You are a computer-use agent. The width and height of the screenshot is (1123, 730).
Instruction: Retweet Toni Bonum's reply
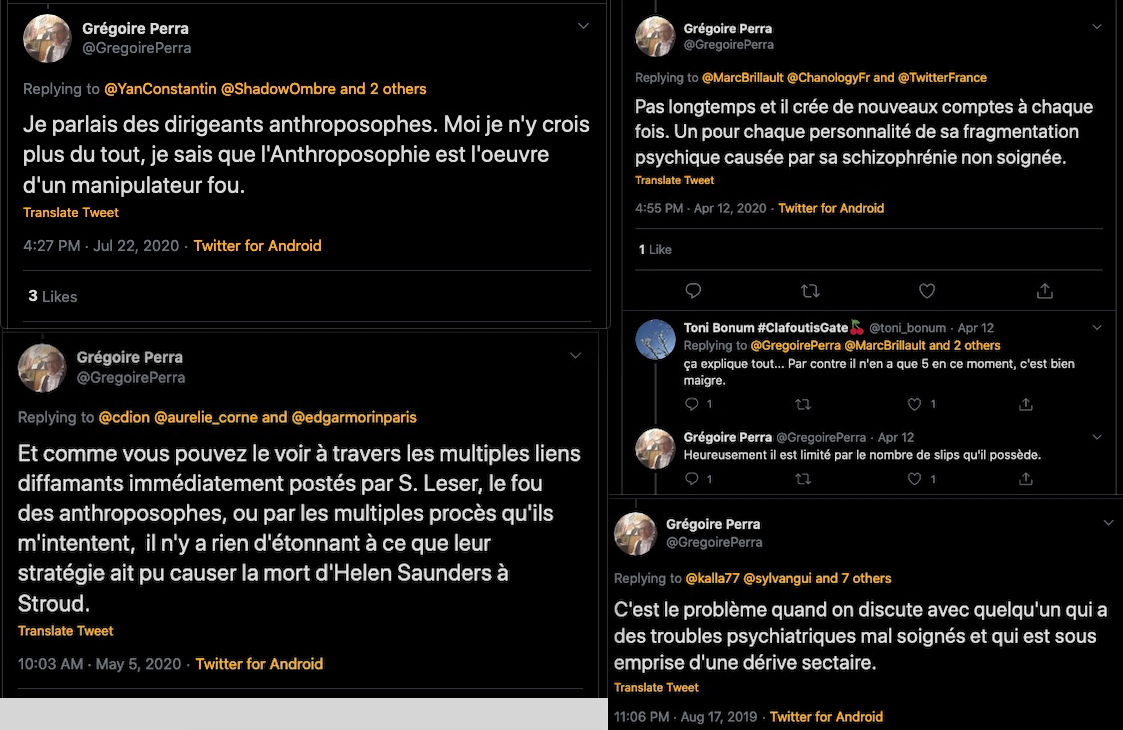pos(802,404)
